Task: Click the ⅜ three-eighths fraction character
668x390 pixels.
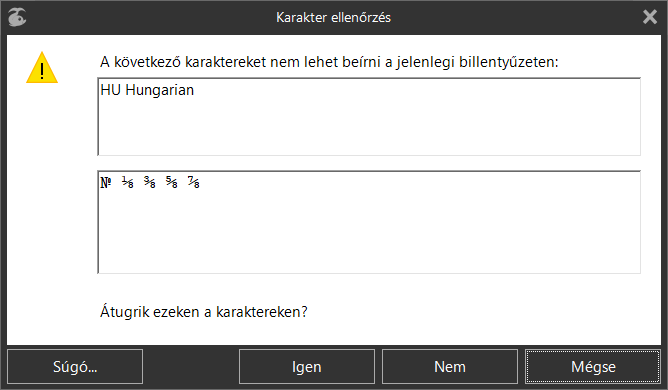Action: (150, 182)
